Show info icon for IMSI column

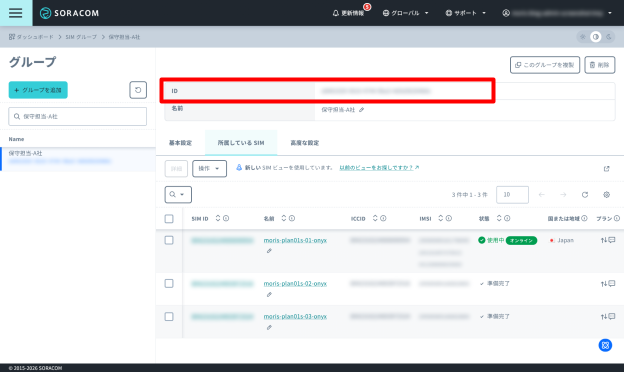(x=449, y=218)
